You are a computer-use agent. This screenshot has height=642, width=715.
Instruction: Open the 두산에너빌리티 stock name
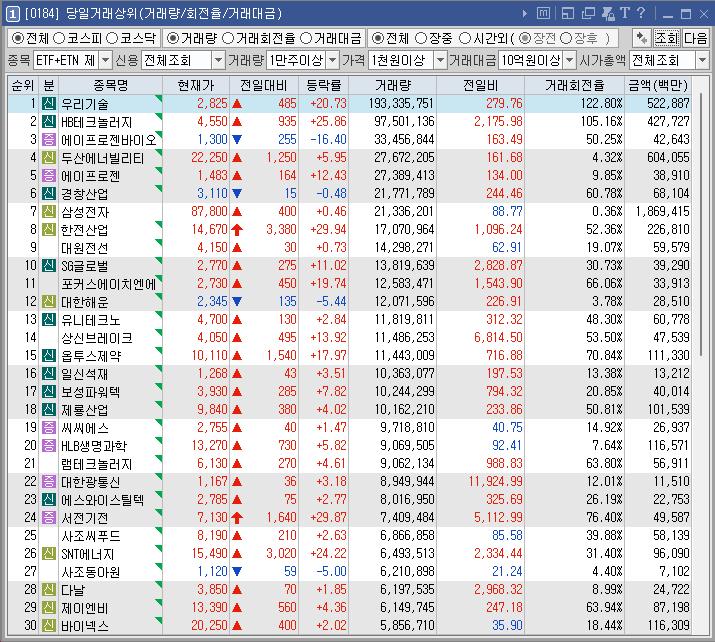tap(102, 158)
